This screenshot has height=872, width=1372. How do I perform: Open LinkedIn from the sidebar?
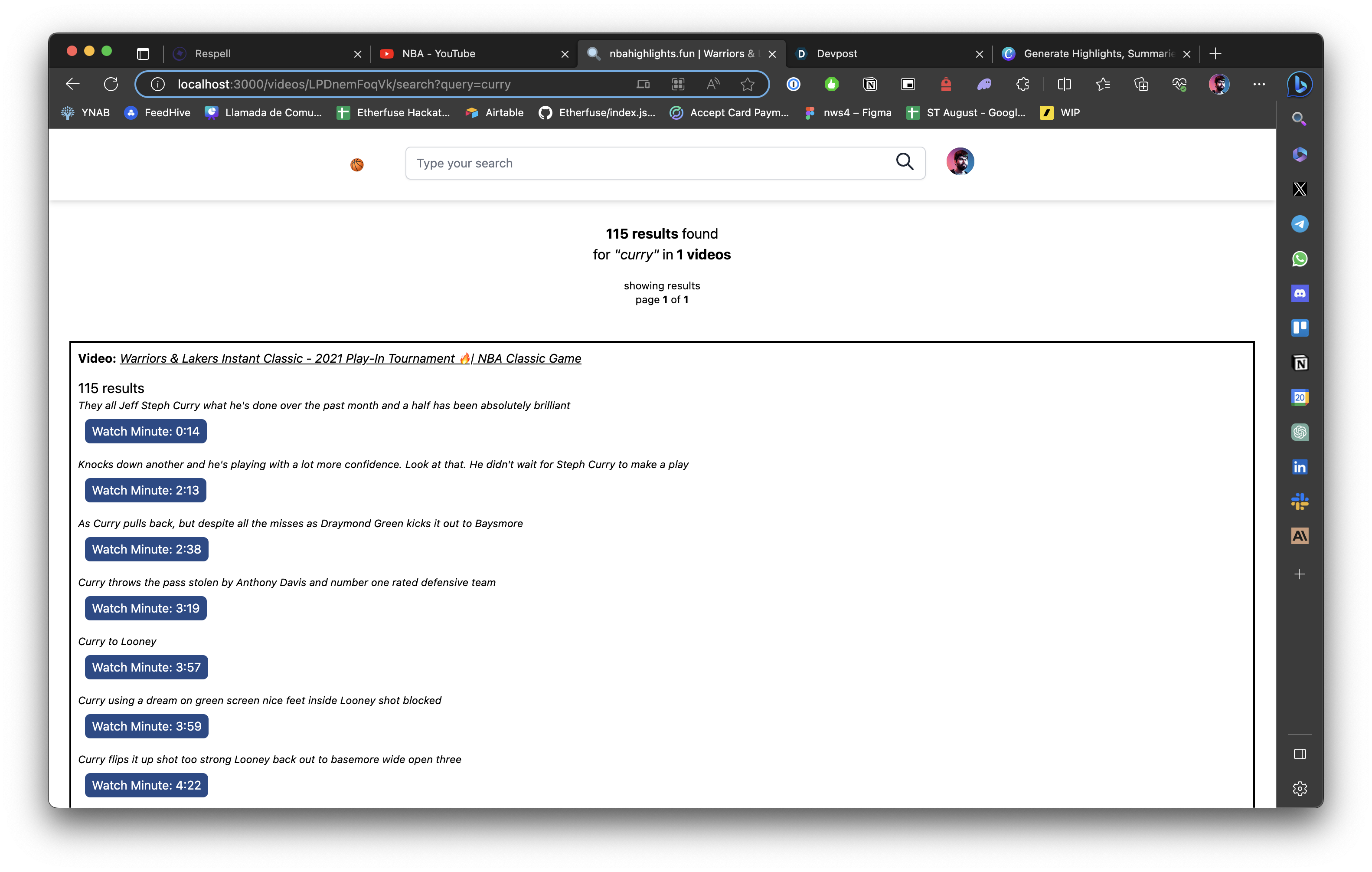1299,467
